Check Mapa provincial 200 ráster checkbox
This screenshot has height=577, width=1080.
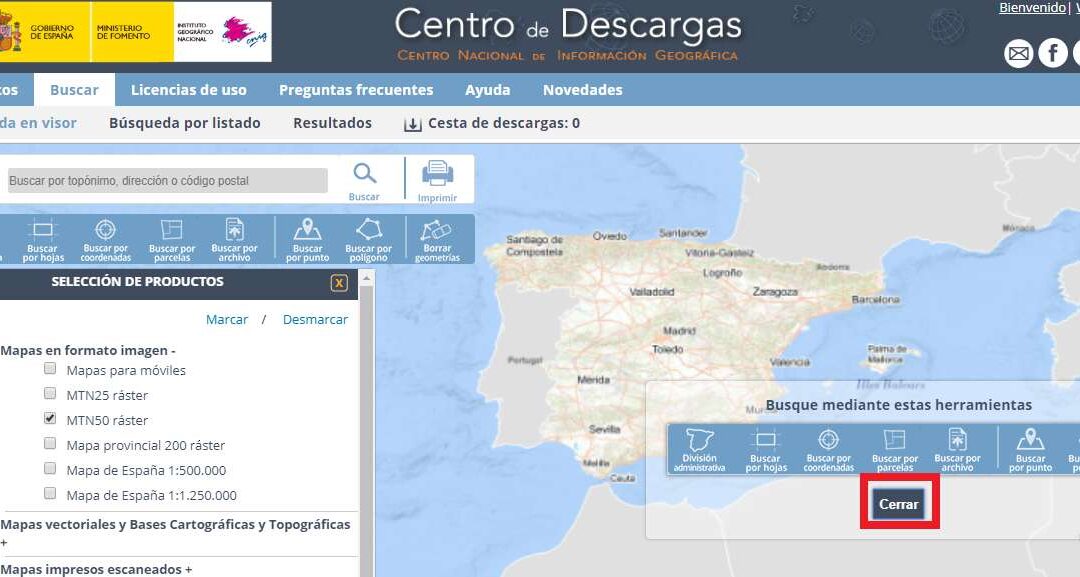click(x=50, y=443)
